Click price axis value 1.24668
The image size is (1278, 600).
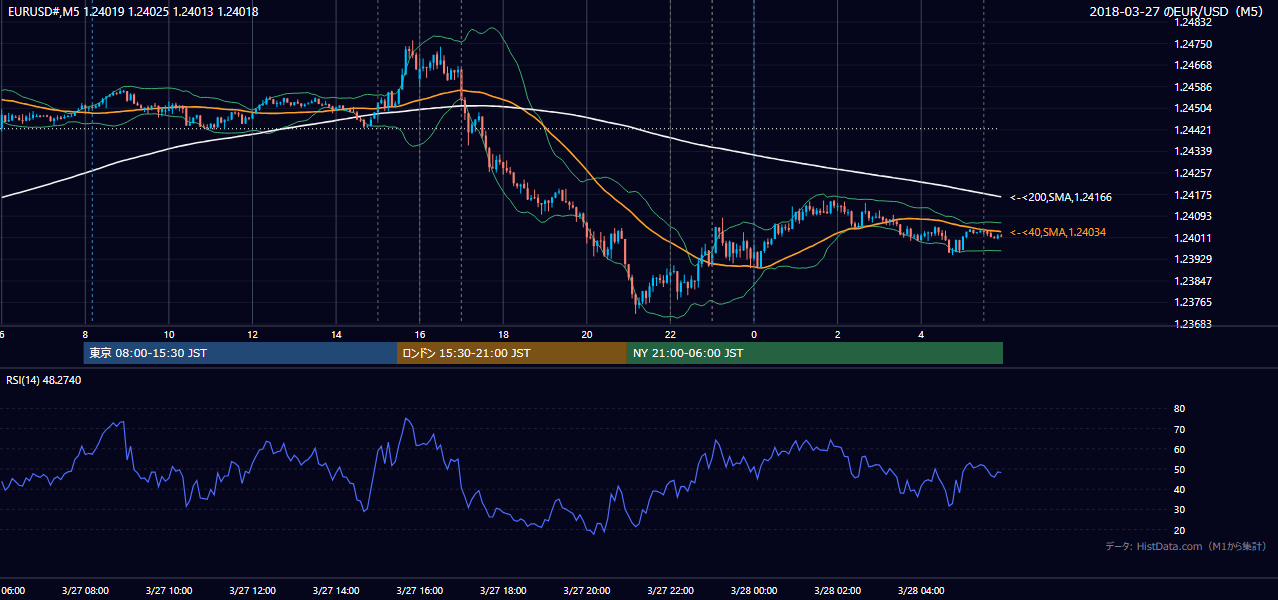[1193, 65]
